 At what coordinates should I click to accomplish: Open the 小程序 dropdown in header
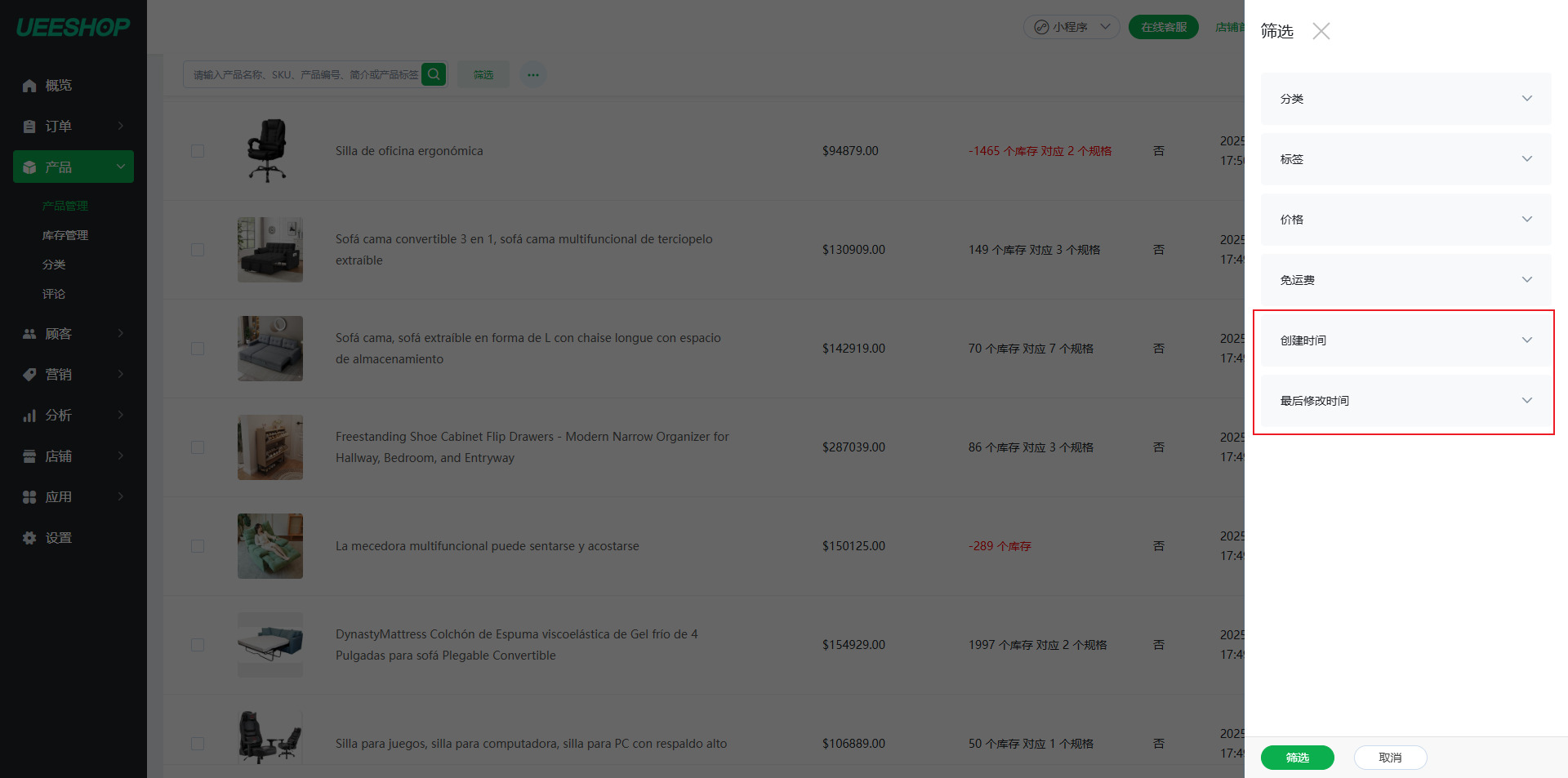coord(1071,27)
